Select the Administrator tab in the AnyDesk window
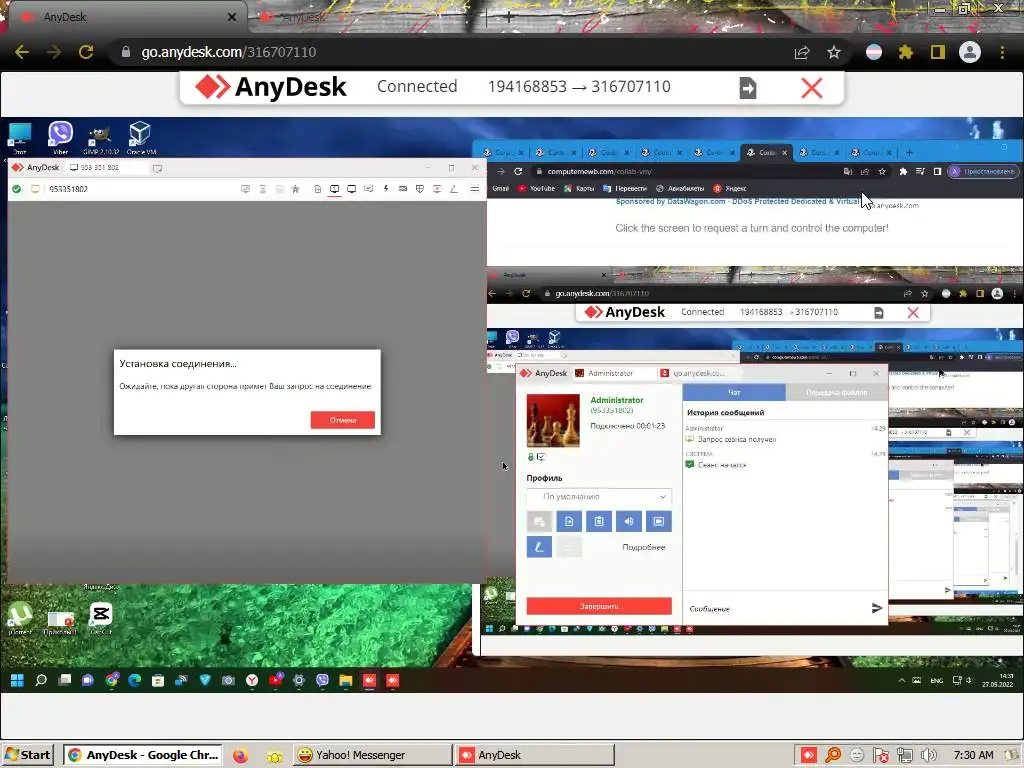The height and width of the screenshot is (768, 1024). [613, 373]
